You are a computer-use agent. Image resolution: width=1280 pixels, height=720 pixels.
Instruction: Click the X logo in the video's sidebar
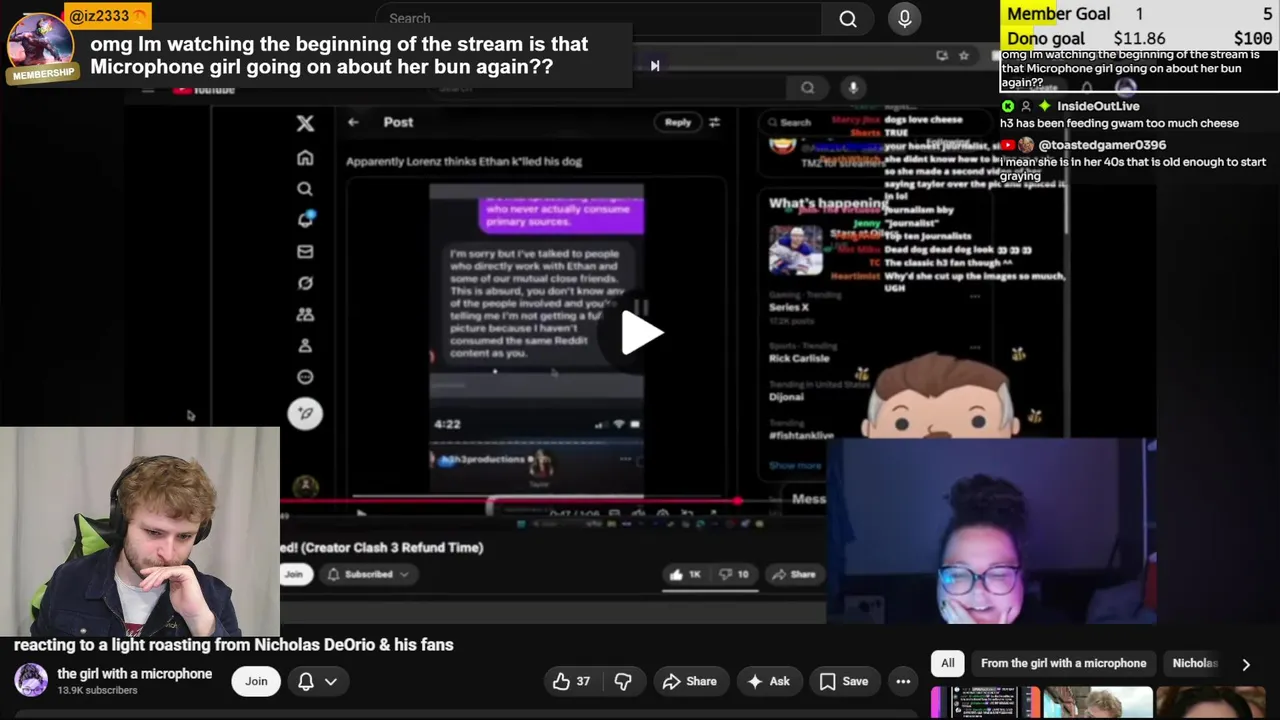[305, 123]
